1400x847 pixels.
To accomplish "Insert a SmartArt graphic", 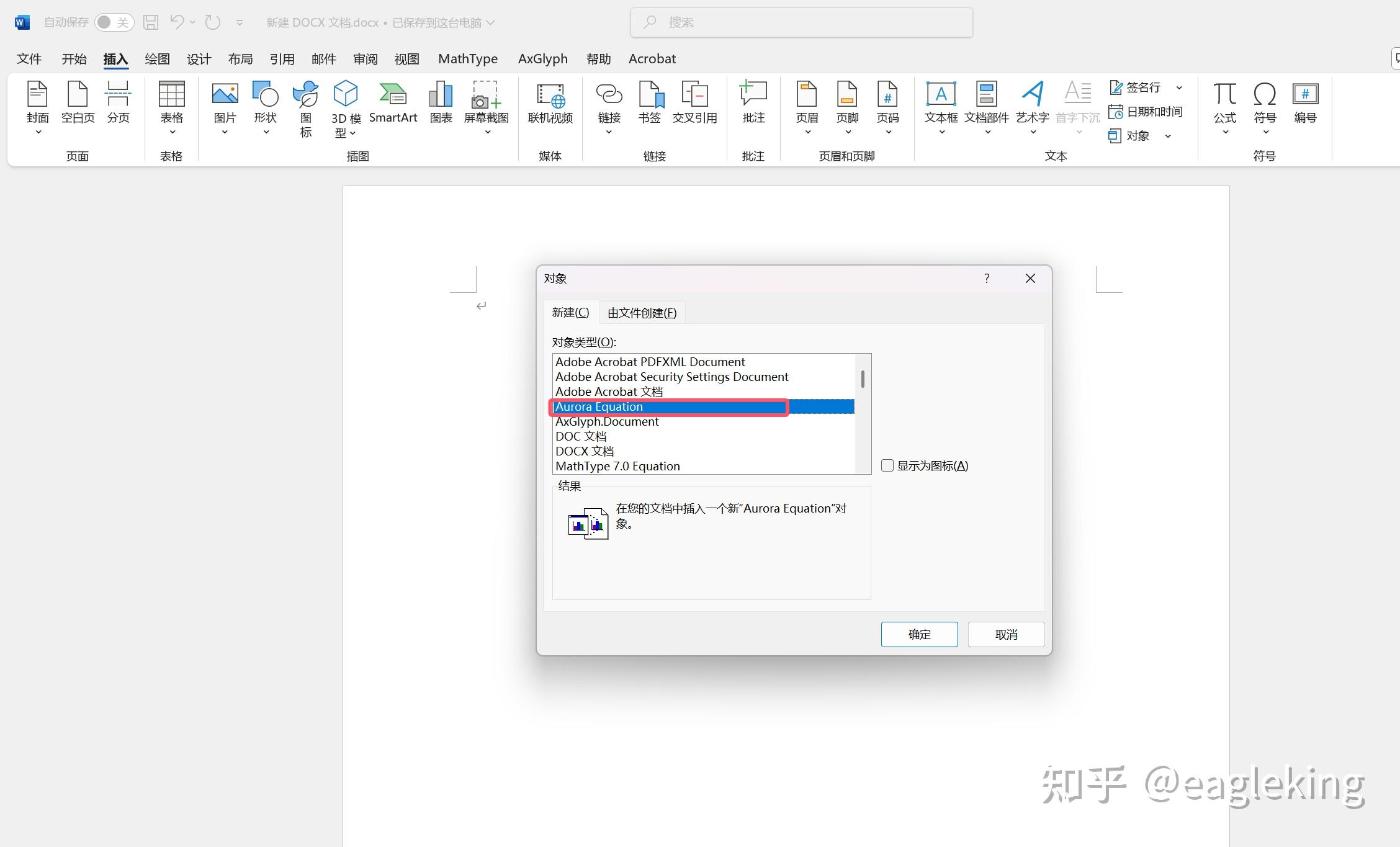I will (x=393, y=103).
